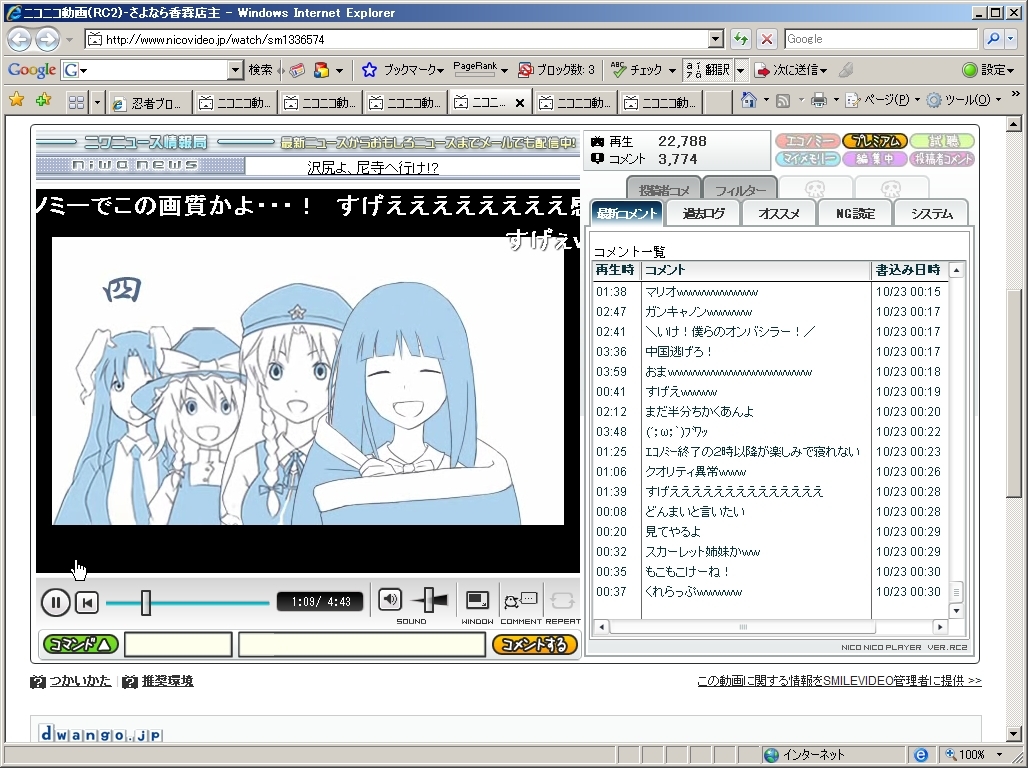
Task: Open the 推奨環境 link
Action: (x=167, y=681)
